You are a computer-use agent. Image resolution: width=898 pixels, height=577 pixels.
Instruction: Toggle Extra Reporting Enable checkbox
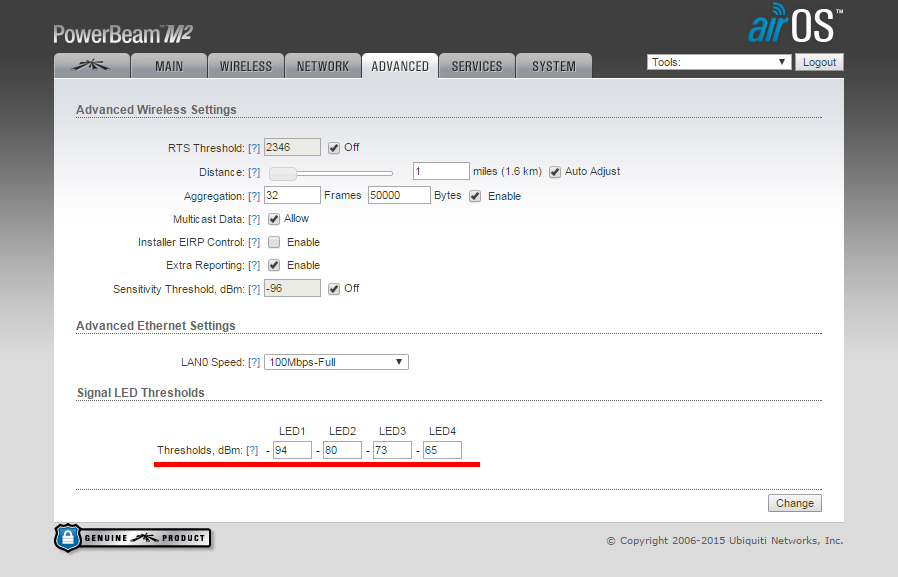tap(274, 265)
